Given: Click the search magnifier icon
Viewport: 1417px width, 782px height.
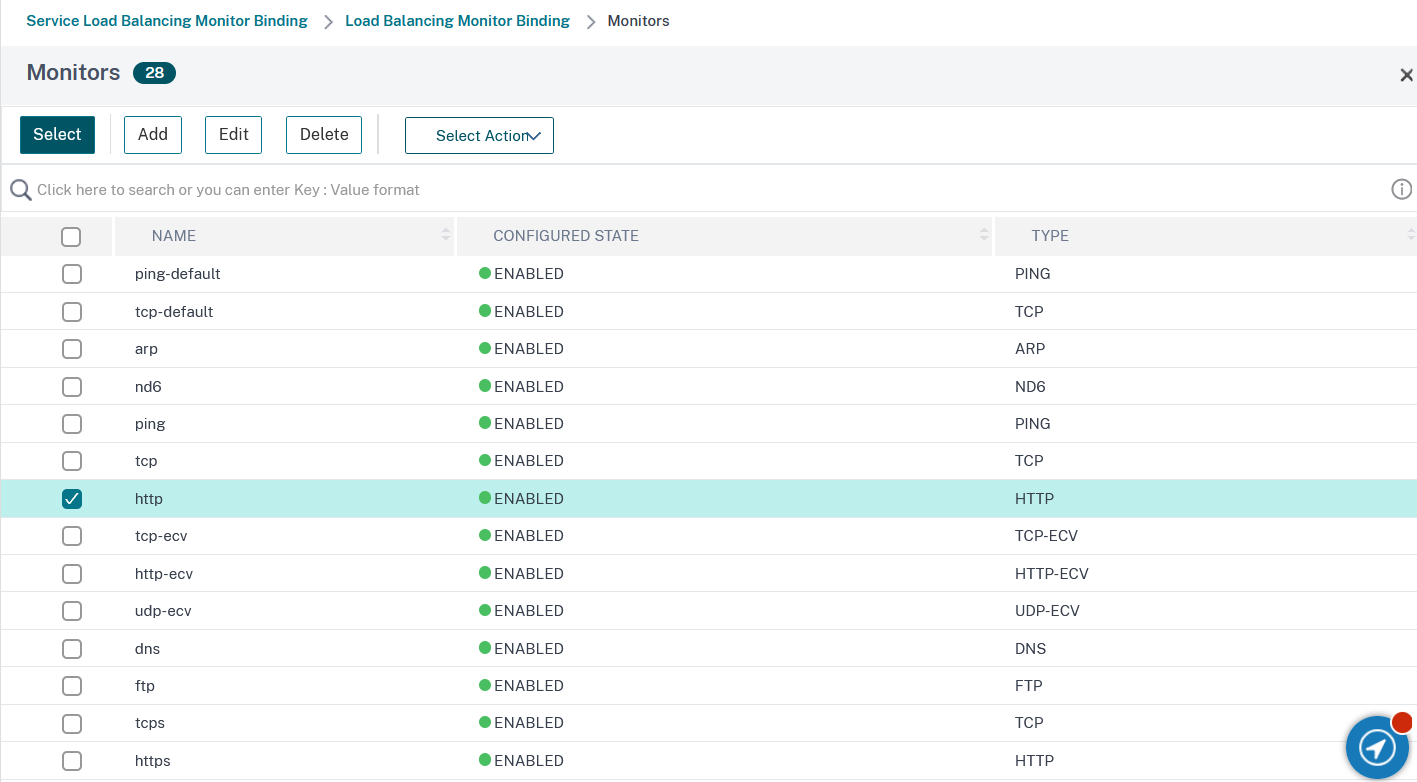Looking at the screenshot, I should tap(20, 190).
